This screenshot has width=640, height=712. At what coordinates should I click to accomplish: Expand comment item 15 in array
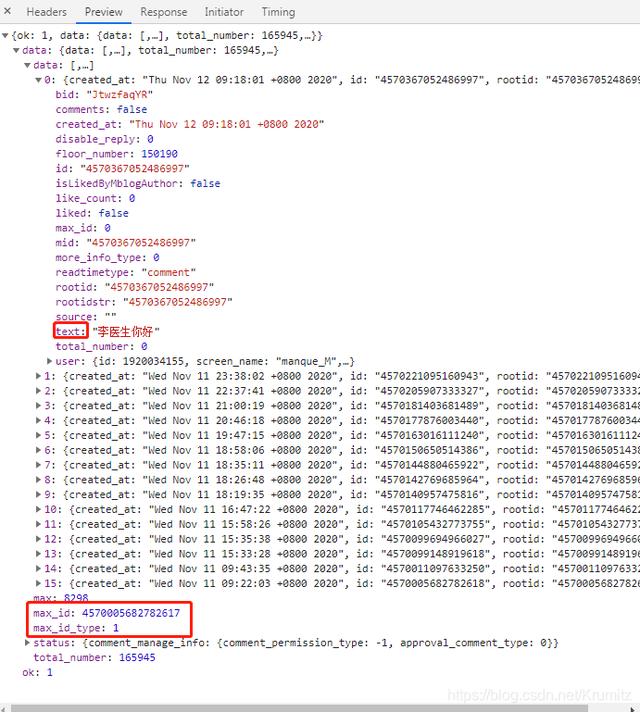coord(38,583)
